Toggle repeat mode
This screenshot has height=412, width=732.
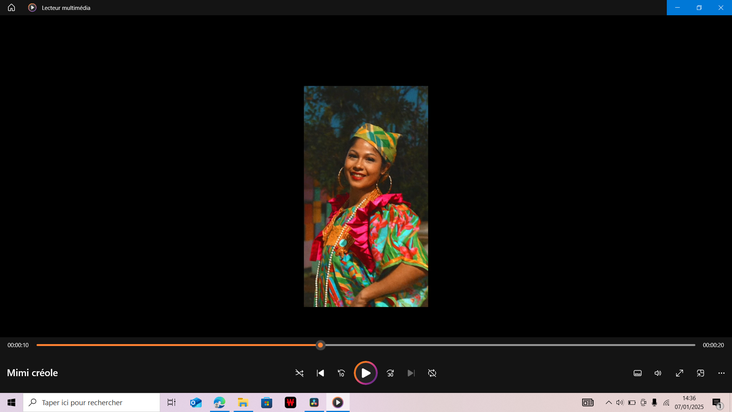(432, 373)
